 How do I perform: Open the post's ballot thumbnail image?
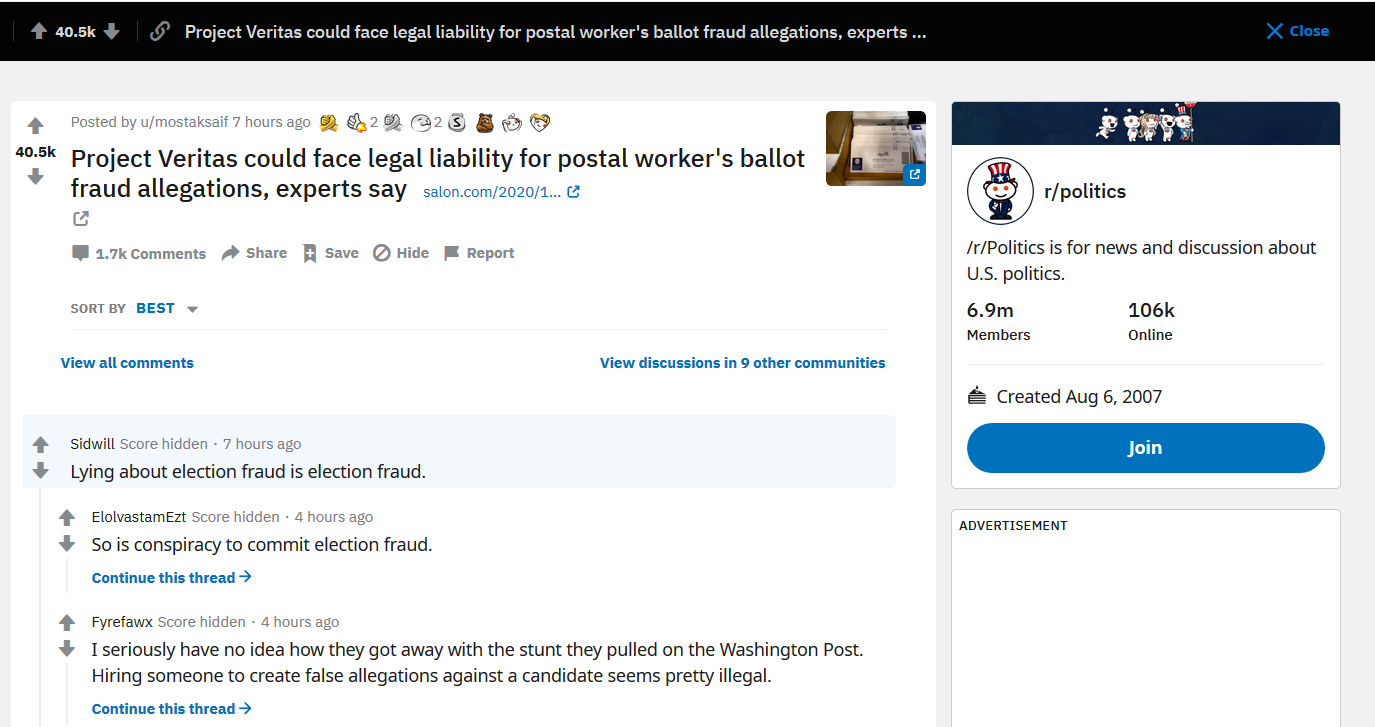click(875, 148)
